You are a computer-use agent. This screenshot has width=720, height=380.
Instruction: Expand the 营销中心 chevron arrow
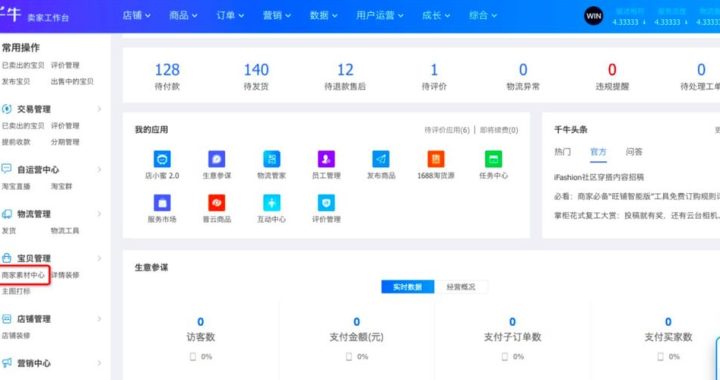click(99, 363)
